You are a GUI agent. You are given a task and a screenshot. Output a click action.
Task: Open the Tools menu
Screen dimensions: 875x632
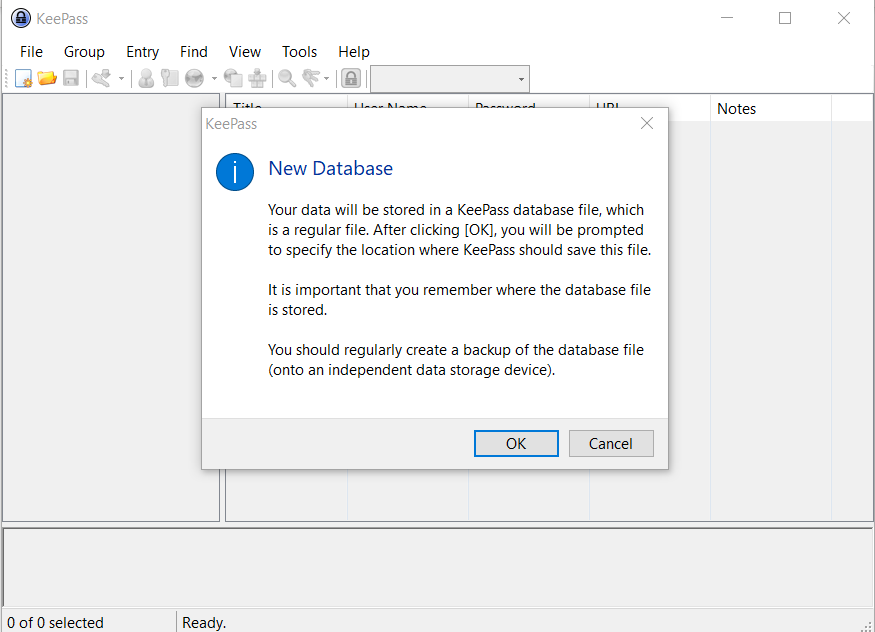[300, 51]
